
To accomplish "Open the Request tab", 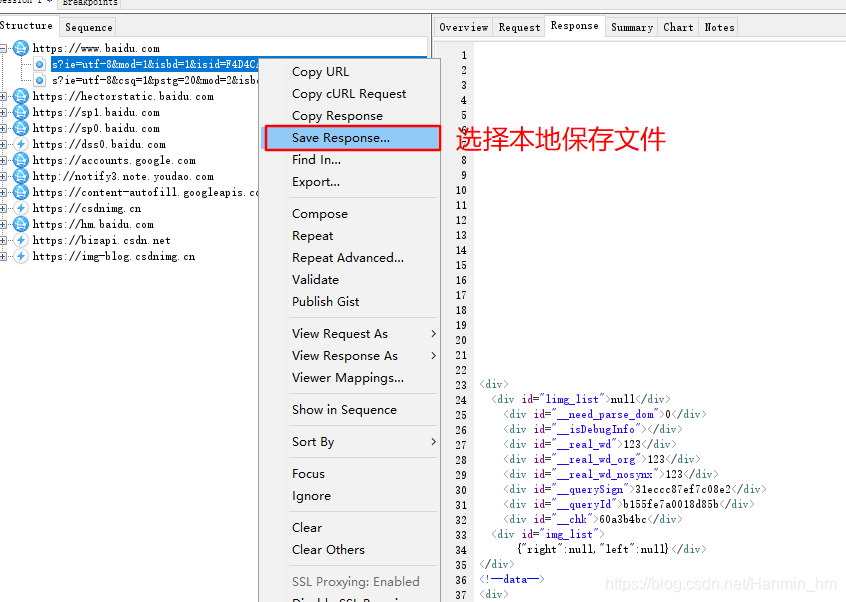I will 519,27.
